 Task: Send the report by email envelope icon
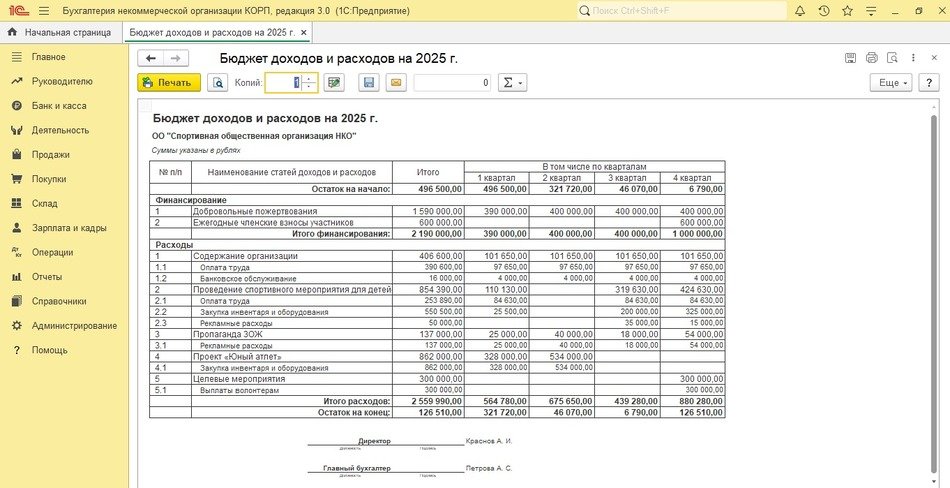(x=395, y=83)
